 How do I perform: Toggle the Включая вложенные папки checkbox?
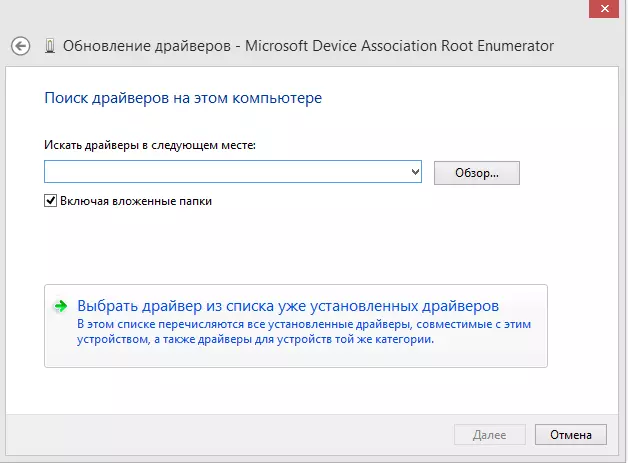coord(51,201)
